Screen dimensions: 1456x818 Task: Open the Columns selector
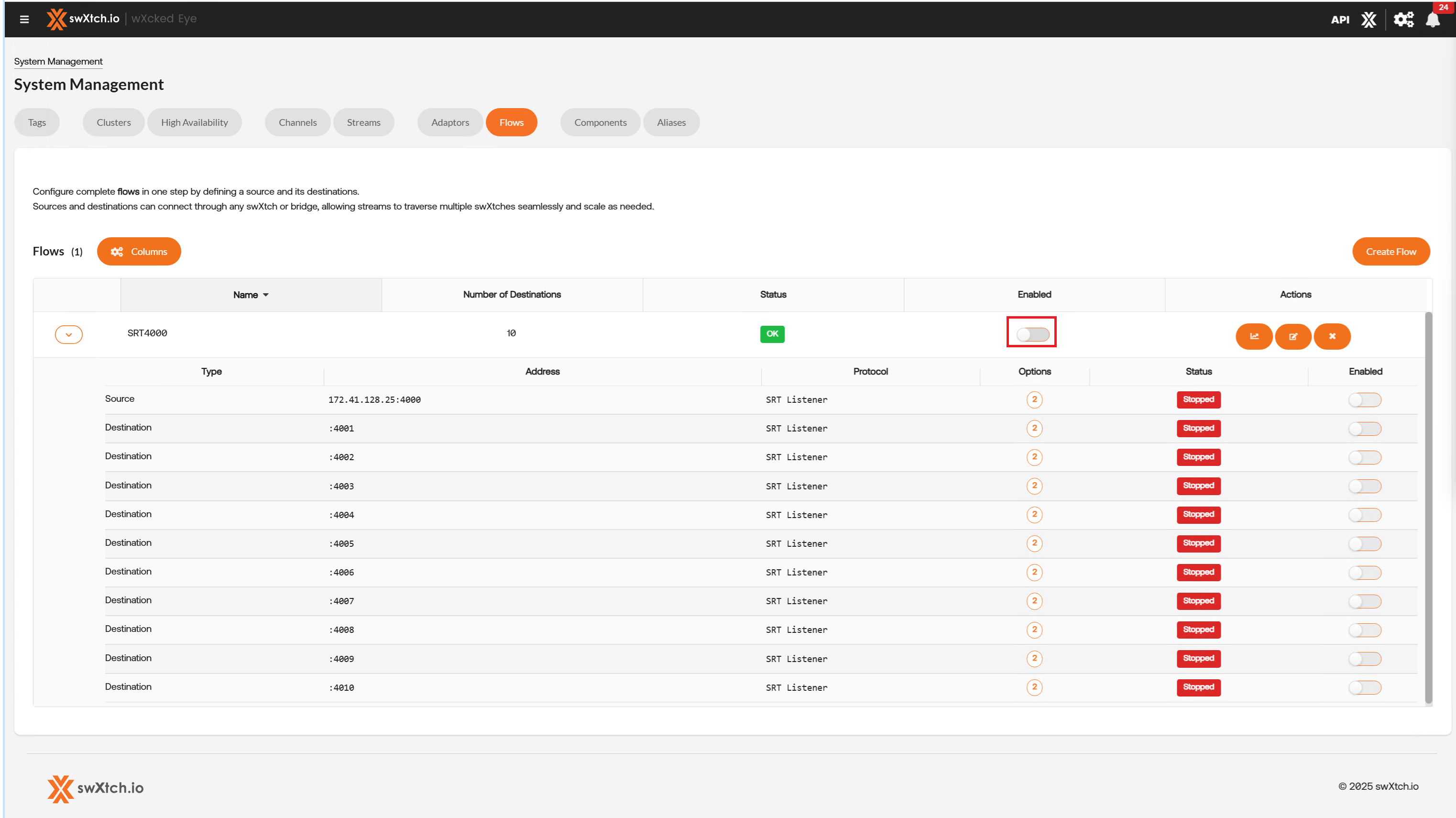pyautogui.click(x=139, y=252)
